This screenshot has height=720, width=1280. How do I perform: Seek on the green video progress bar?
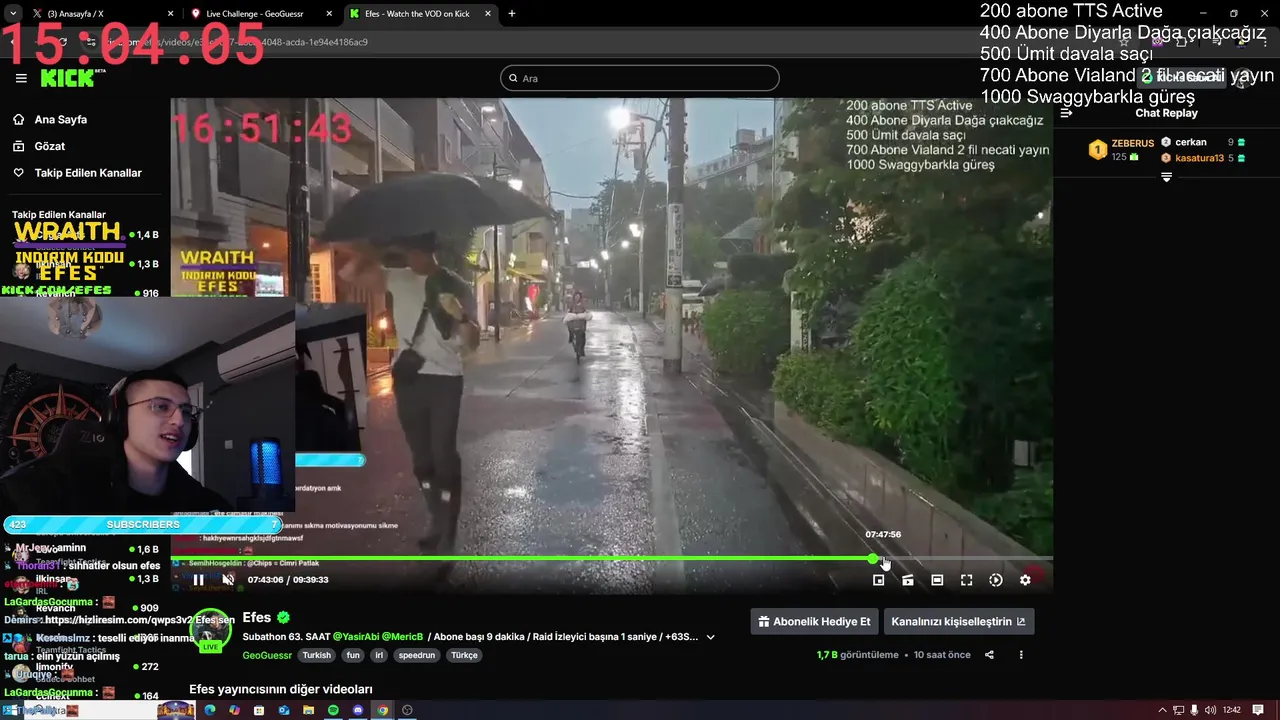point(611,558)
